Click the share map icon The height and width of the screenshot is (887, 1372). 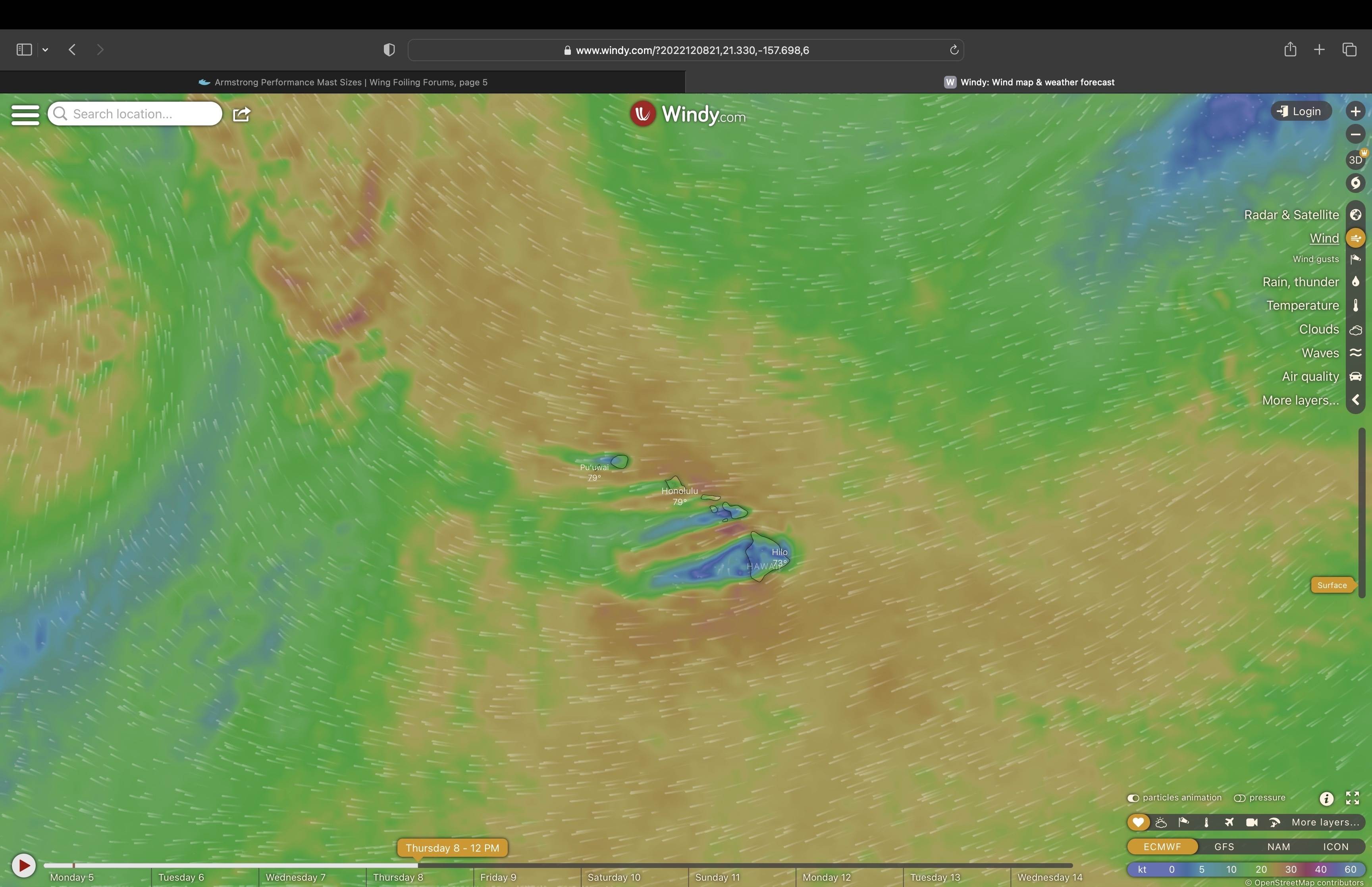tap(241, 114)
